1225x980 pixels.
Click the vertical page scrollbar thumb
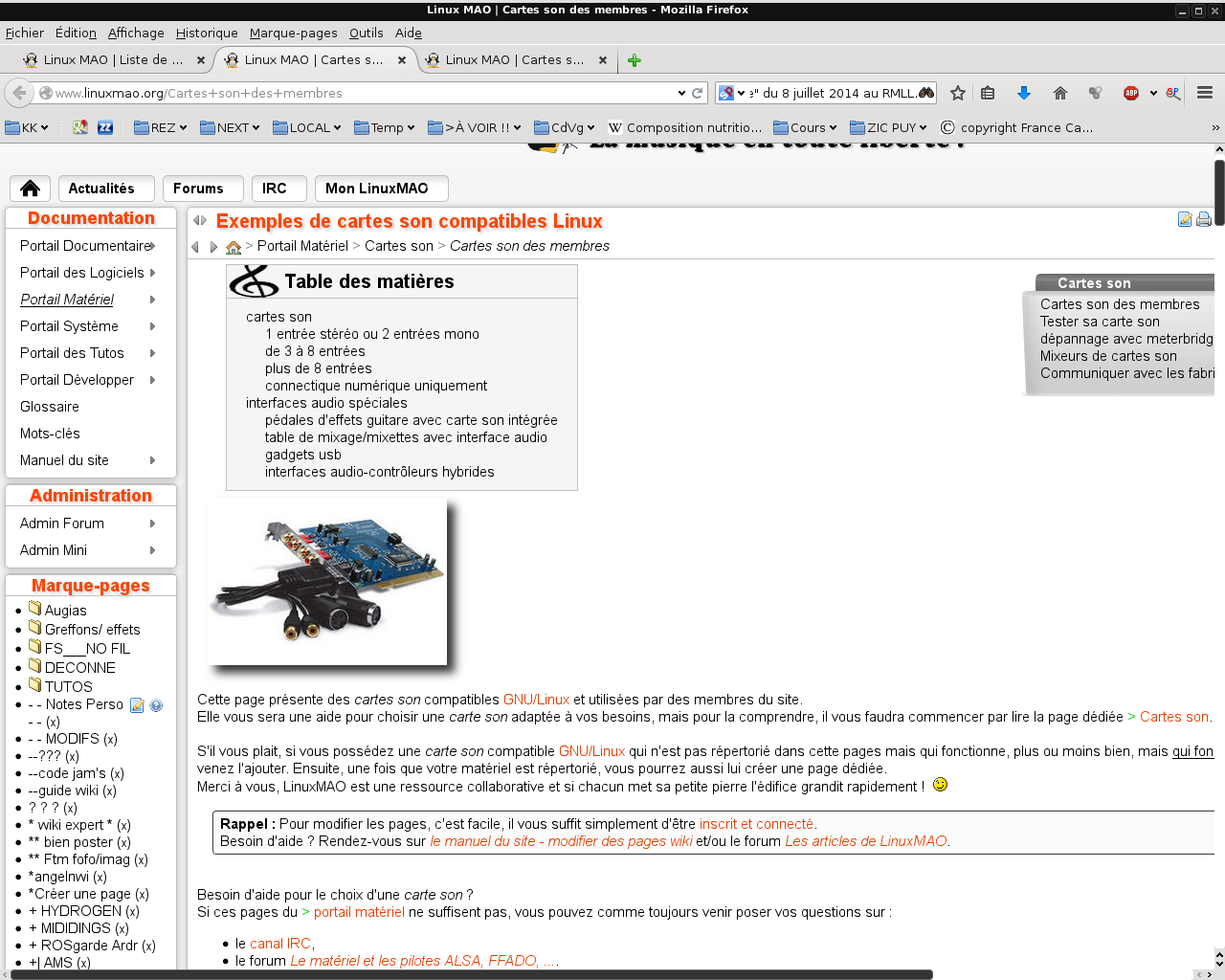click(x=1219, y=193)
